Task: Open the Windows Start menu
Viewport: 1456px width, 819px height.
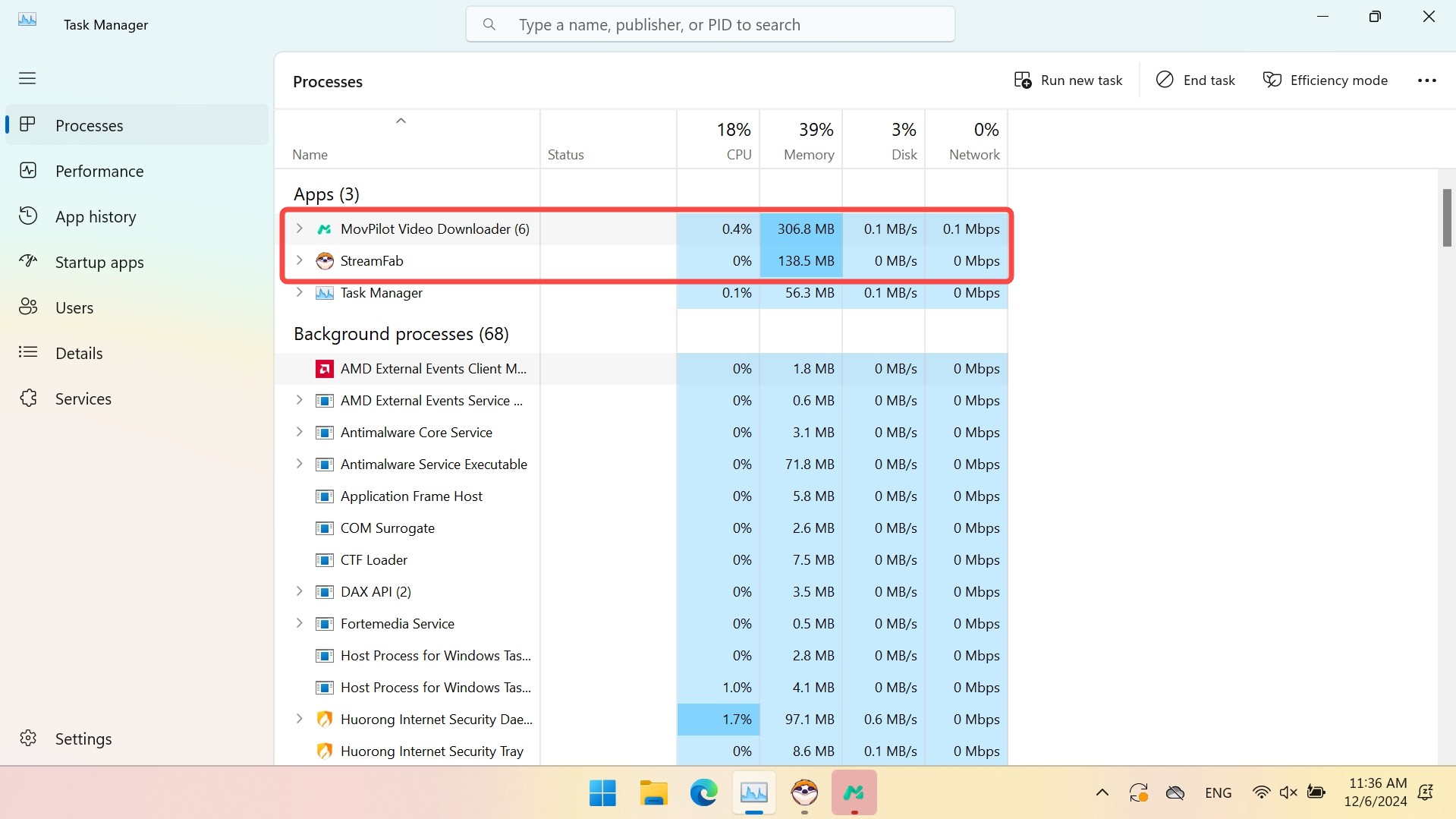Action: pyautogui.click(x=602, y=793)
